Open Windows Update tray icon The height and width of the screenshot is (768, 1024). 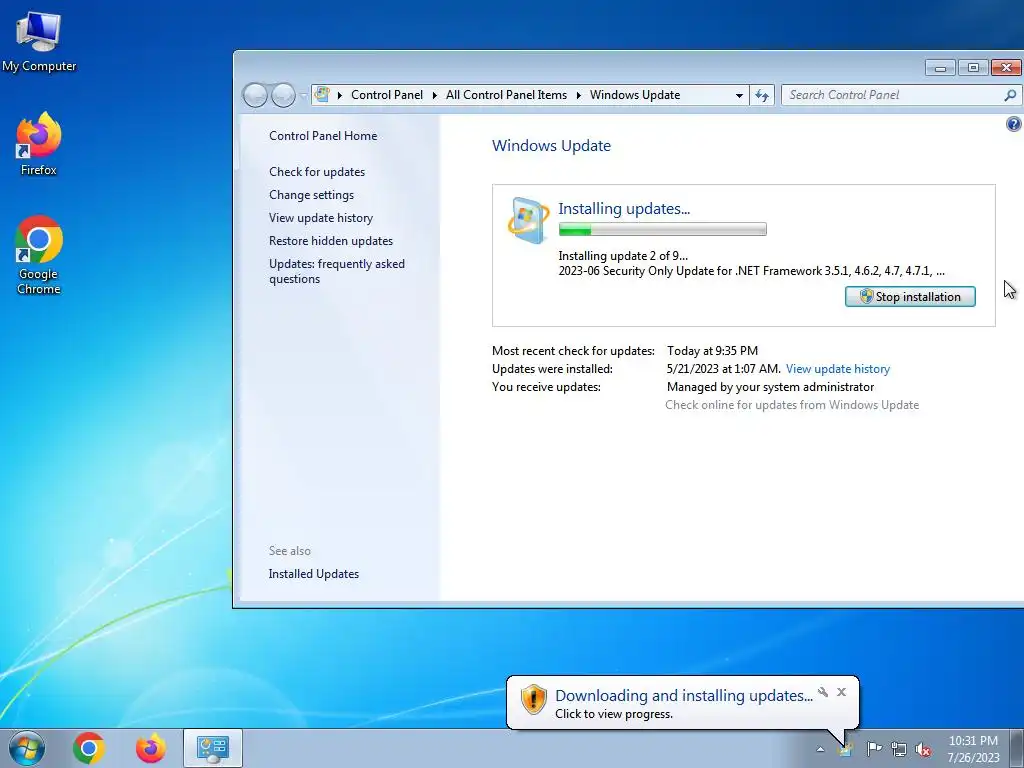click(846, 749)
